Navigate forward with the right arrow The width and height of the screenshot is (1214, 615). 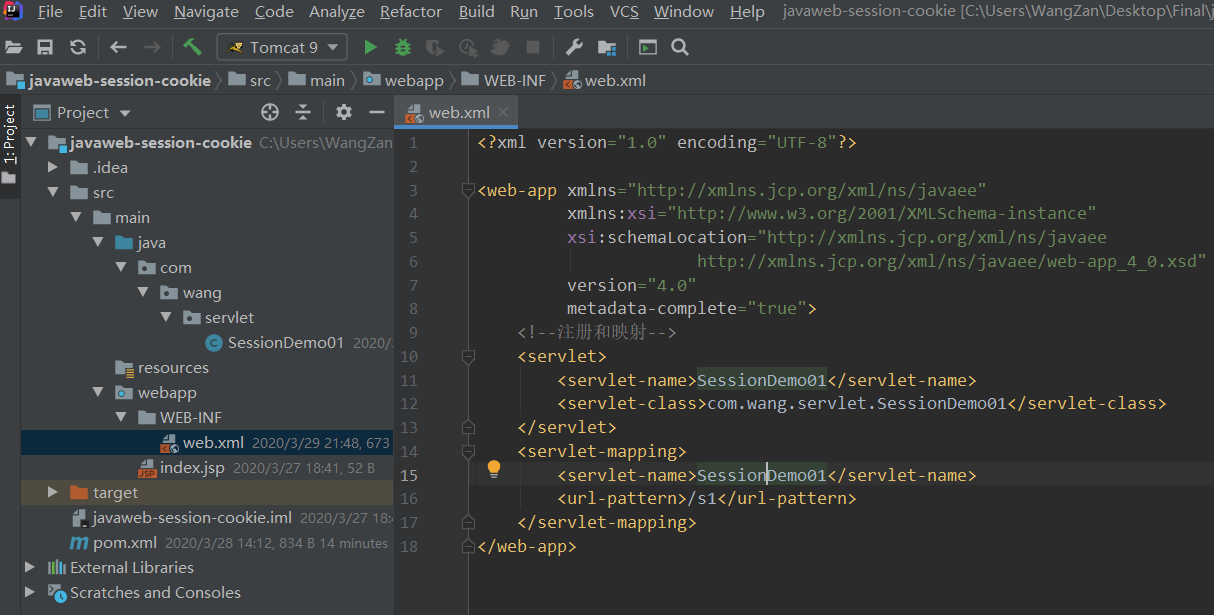coord(152,47)
